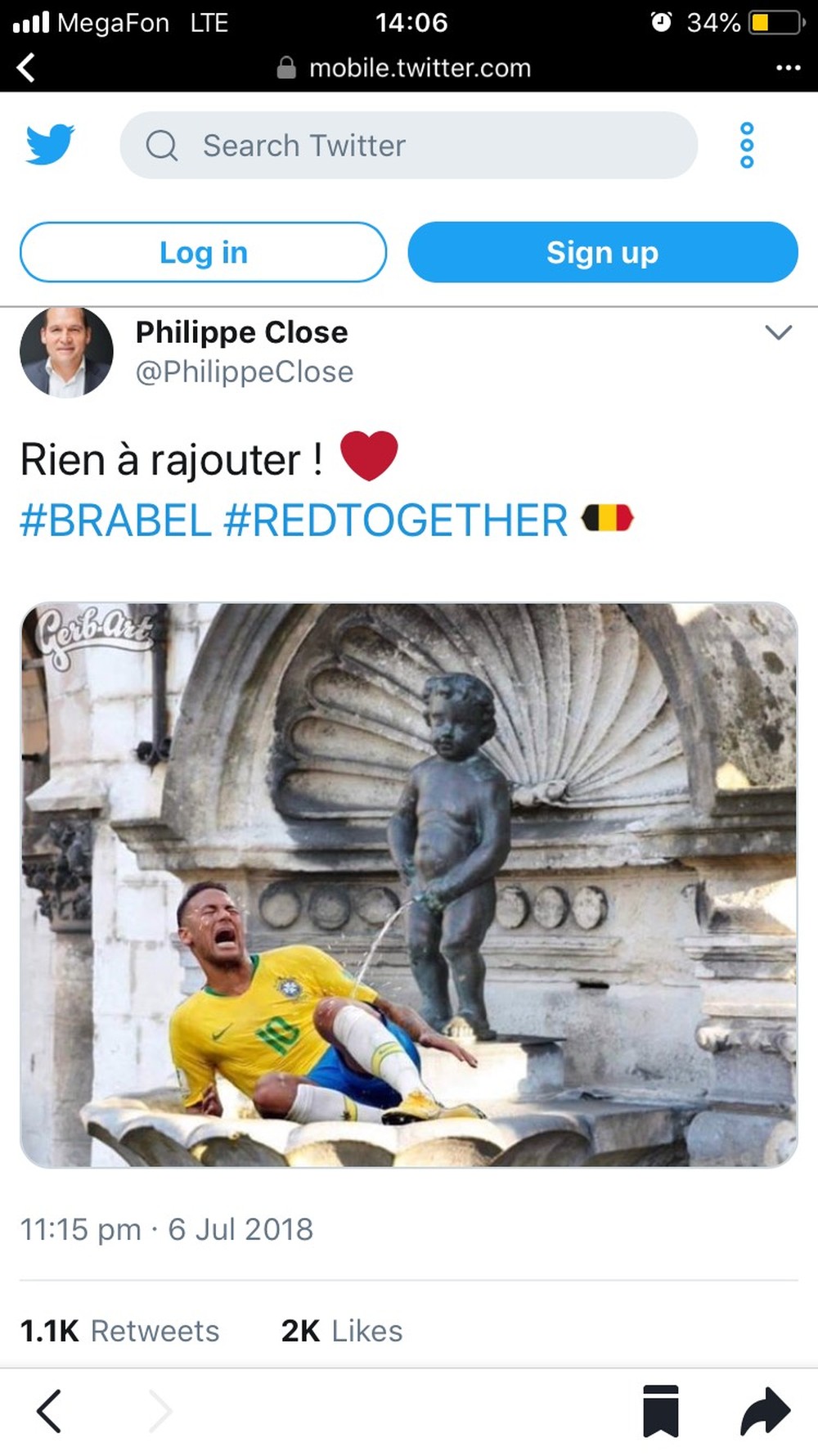Tap the forward chevron in bottom bar

(160, 1411)
